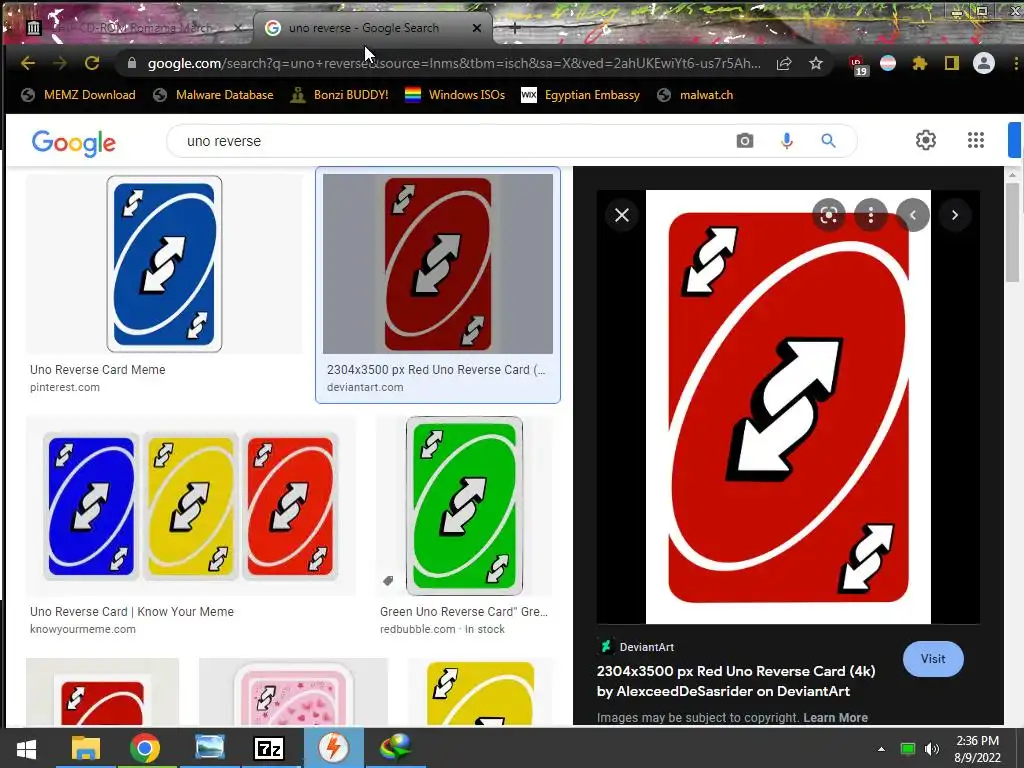Click the Learn More copyright link
This screenshot has height=768, width=1024.
point(835,718)
